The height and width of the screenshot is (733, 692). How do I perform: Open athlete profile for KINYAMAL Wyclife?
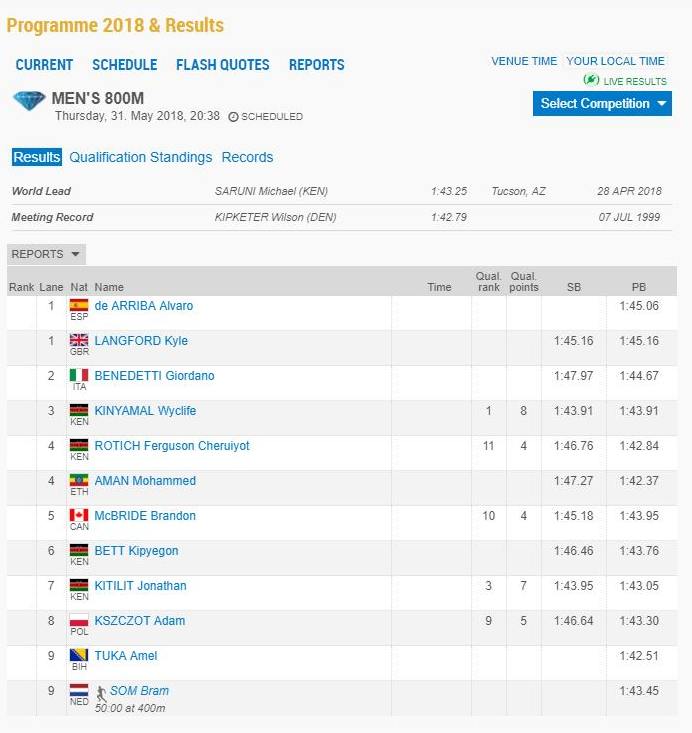click(145, 411)
